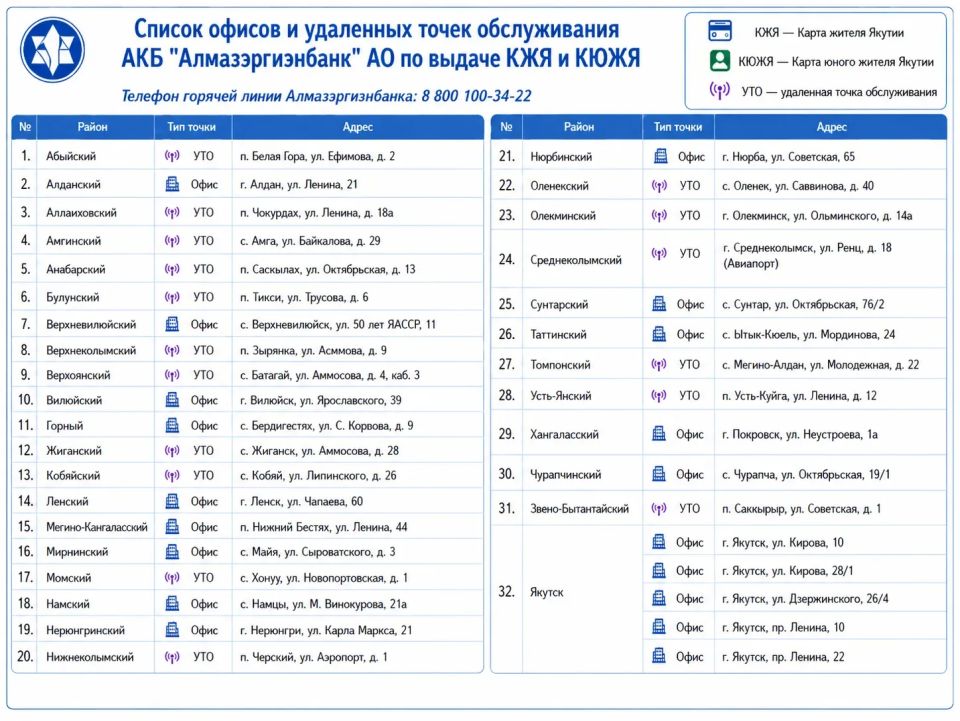Image resolution: width=960 pixels, height=721 pixels.
Task: Click the Almazergienbank star logo
Action: 52,50
